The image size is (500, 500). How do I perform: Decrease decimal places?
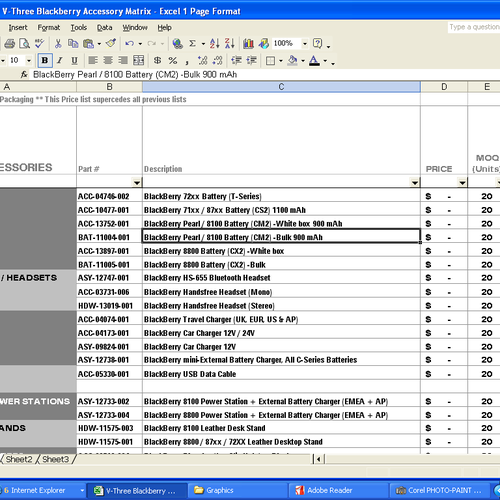point(218,60)
